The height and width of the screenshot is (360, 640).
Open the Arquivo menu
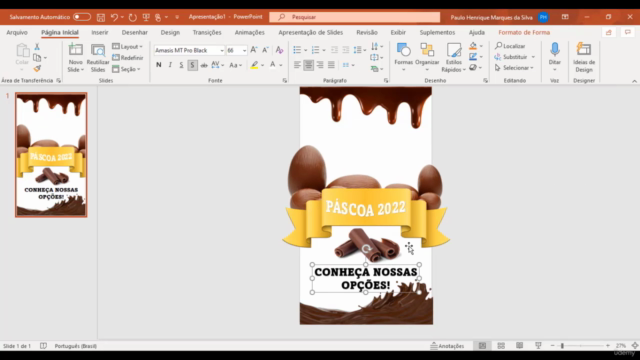coord(17,32)
